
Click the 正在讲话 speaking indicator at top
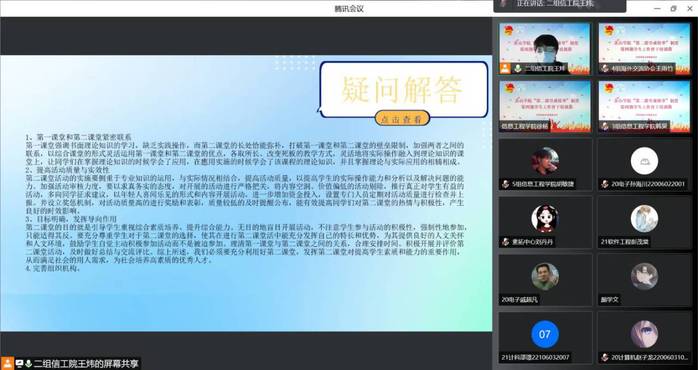click(x=560, y=4)
